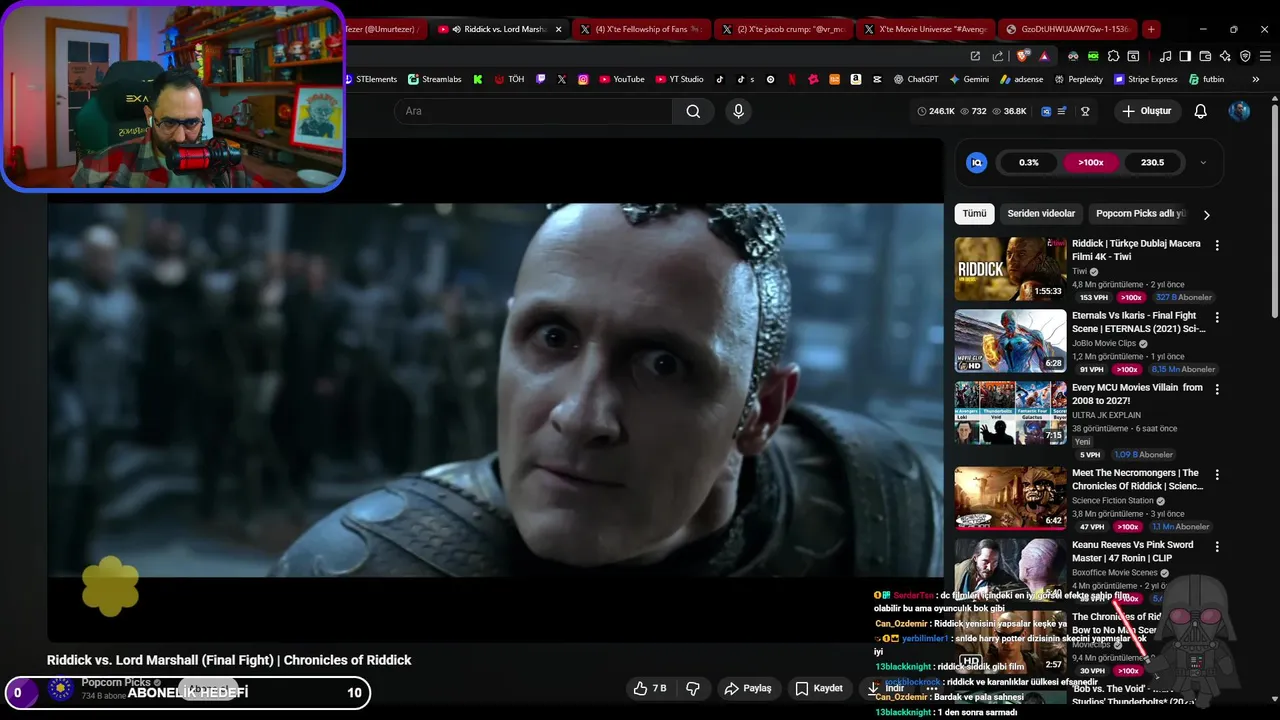
Task: Open the Perplexity bookmark
Action: 1078,79
